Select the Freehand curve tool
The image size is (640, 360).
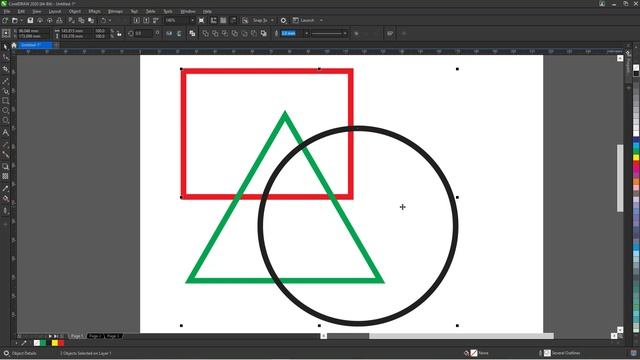(x=5, y=82)
